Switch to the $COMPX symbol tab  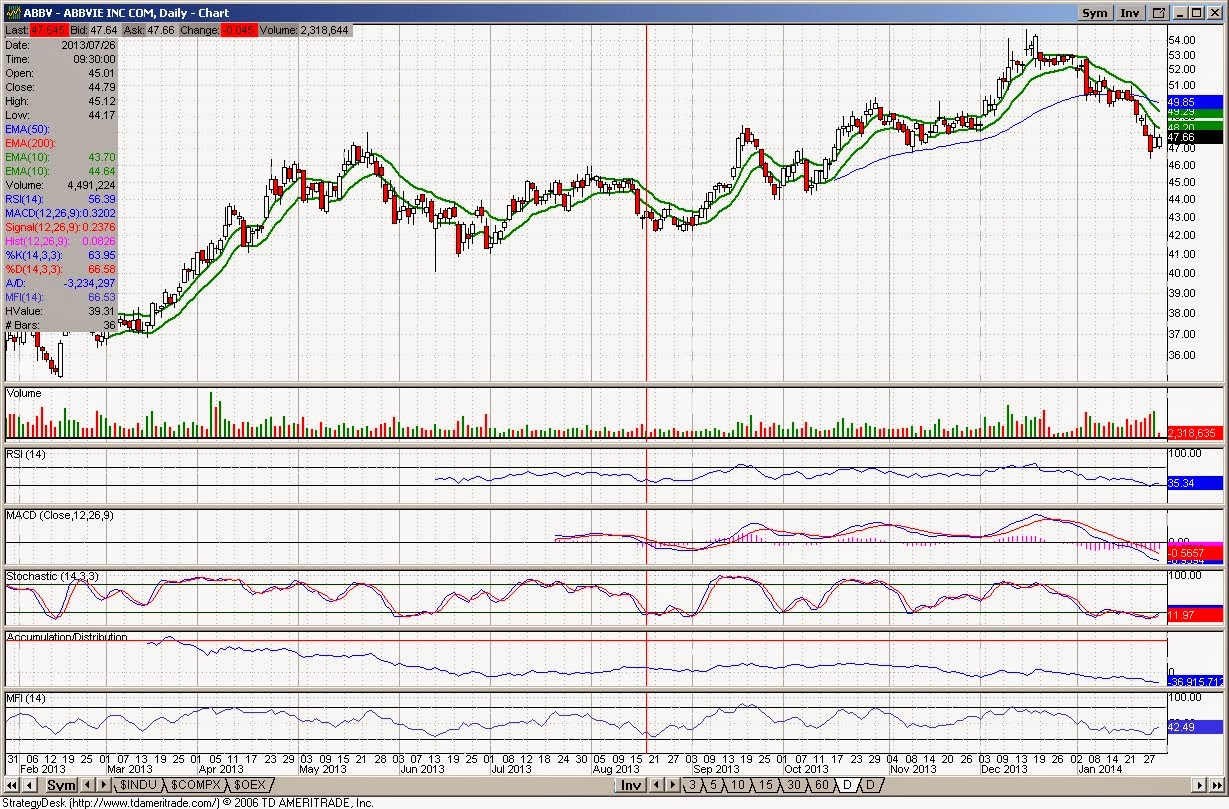(196, 785)
